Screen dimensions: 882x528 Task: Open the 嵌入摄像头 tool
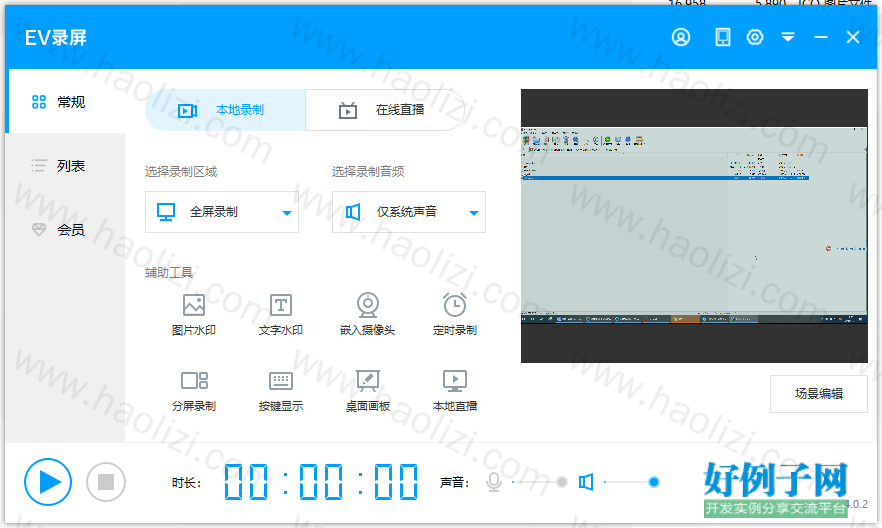click(367, 314)
